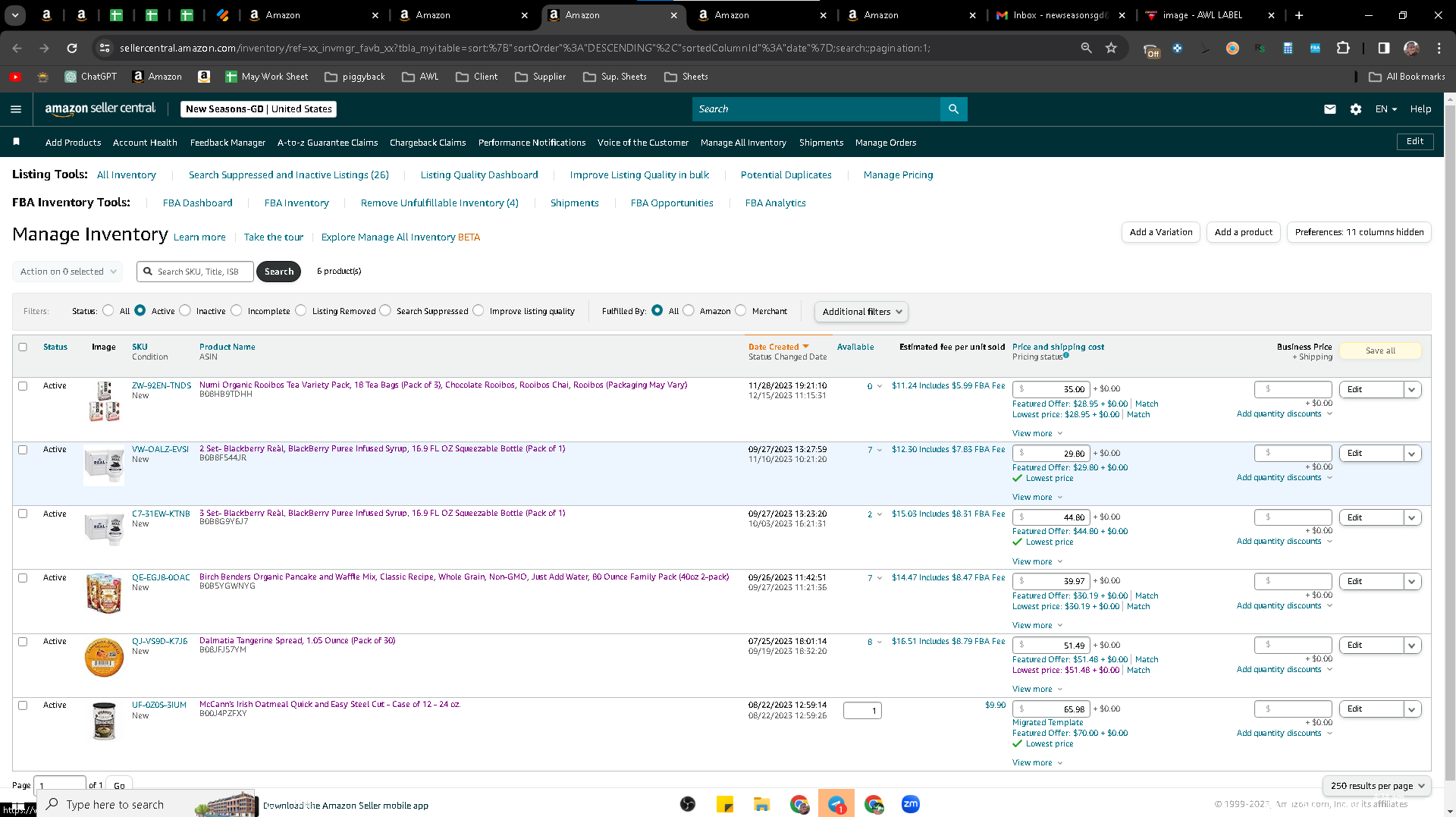The image size is (1456, 817).
Task: Click the search magnifier button in Seller Central
Action: click(953, 109)
